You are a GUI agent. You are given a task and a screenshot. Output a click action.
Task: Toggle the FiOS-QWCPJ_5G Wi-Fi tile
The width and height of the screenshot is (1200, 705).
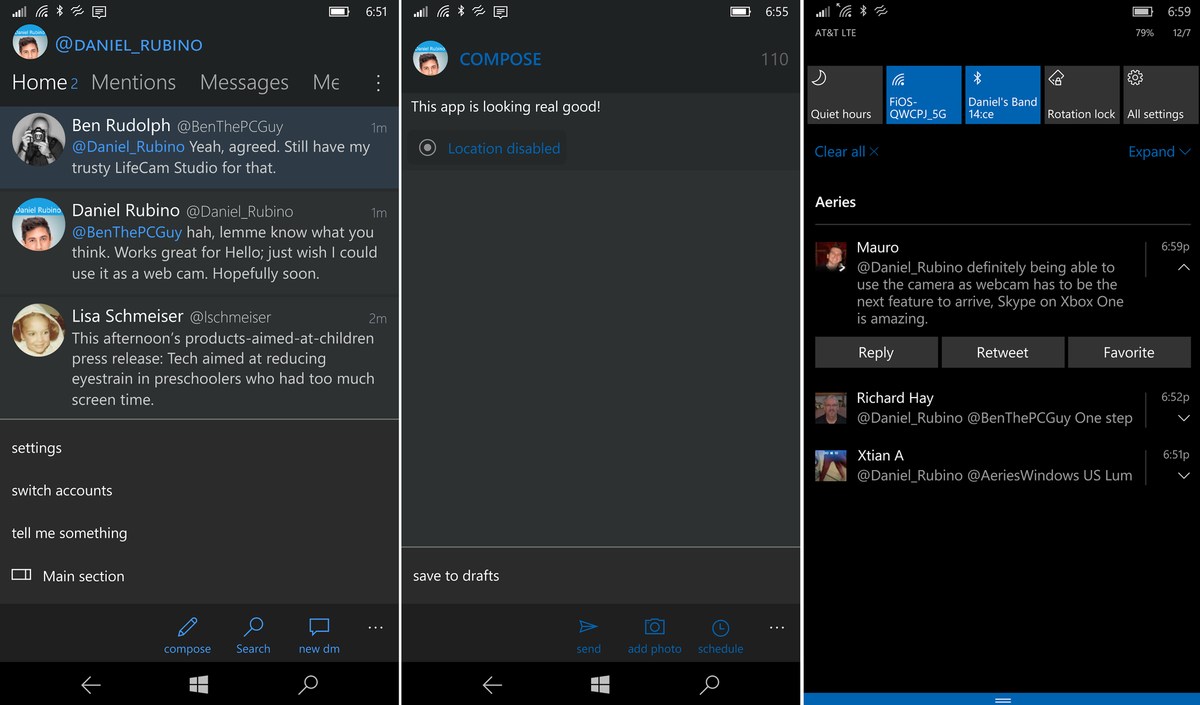[x=923, y=94]
